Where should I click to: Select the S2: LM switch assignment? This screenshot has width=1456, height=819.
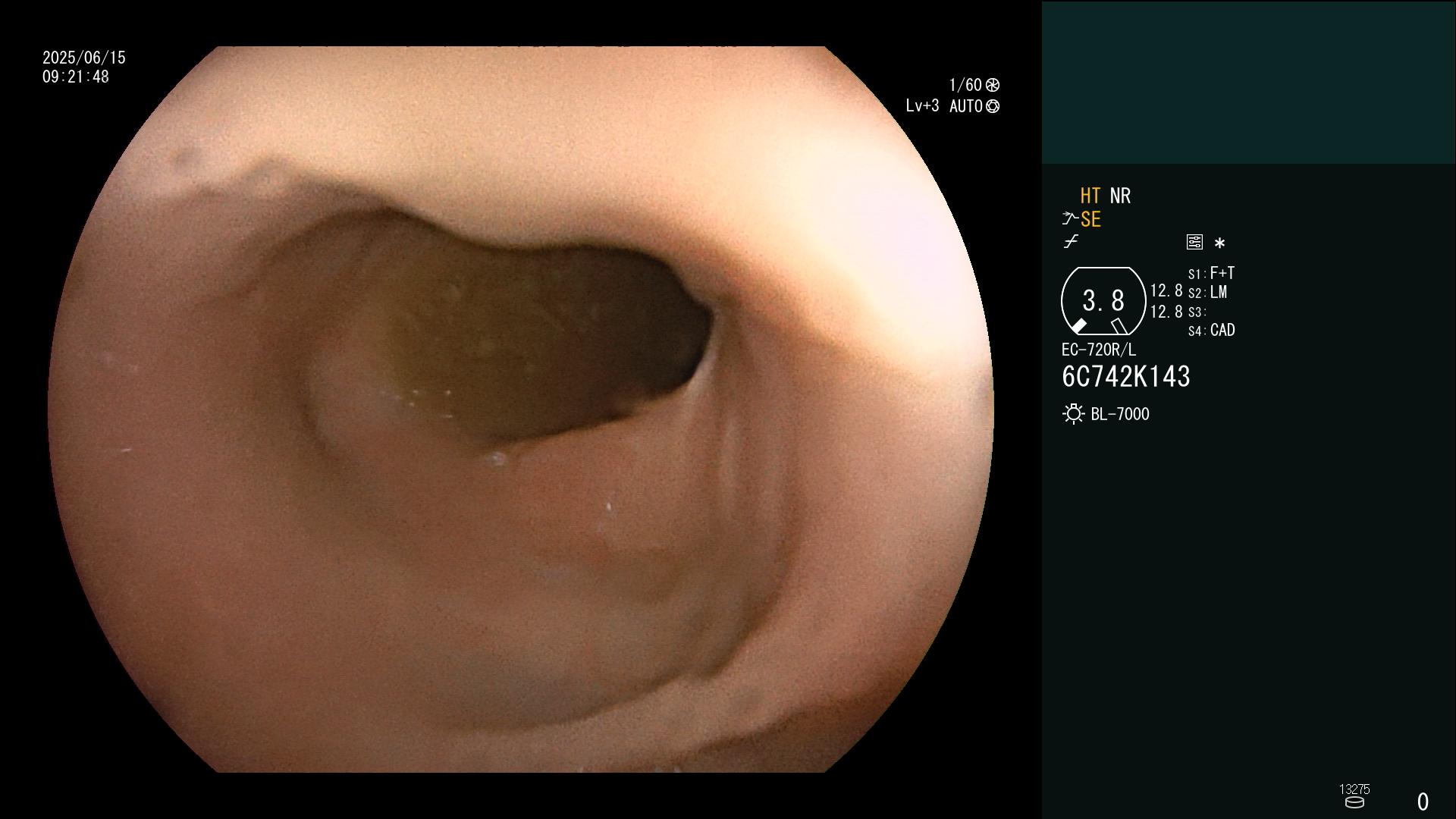[1207, 293]
